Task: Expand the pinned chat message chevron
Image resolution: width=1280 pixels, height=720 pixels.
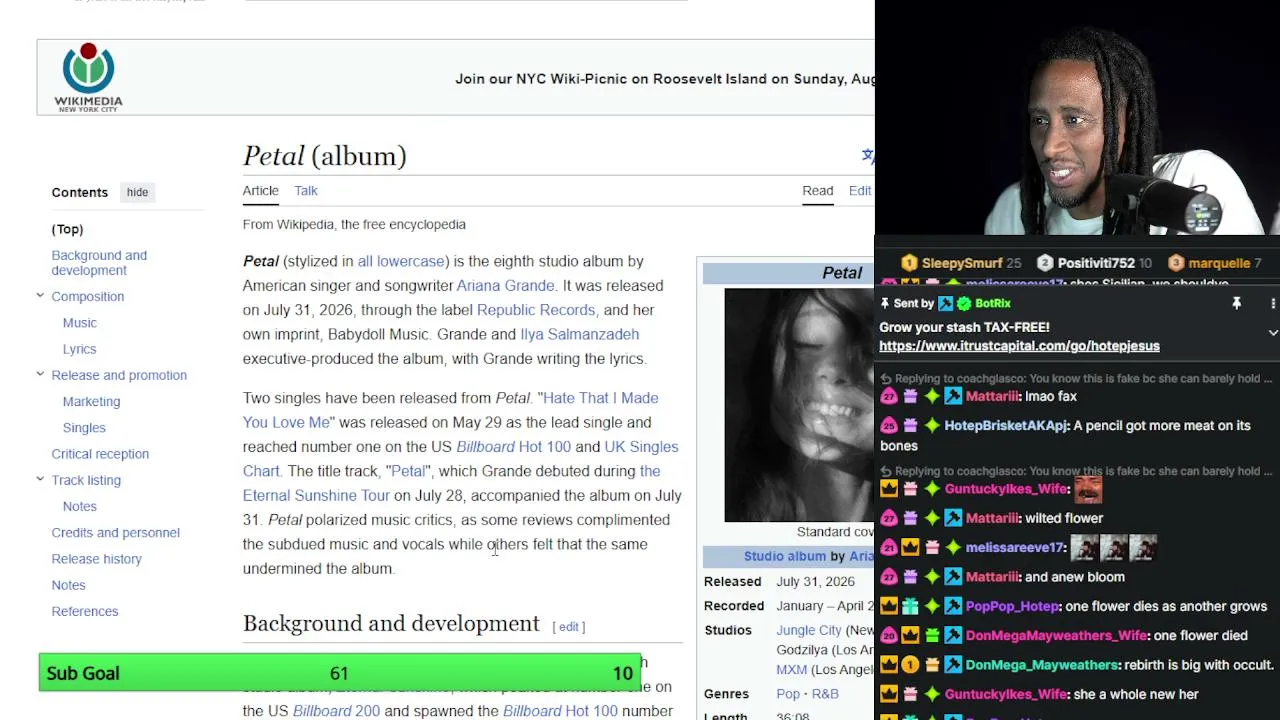Action: tap(1272, 332)
